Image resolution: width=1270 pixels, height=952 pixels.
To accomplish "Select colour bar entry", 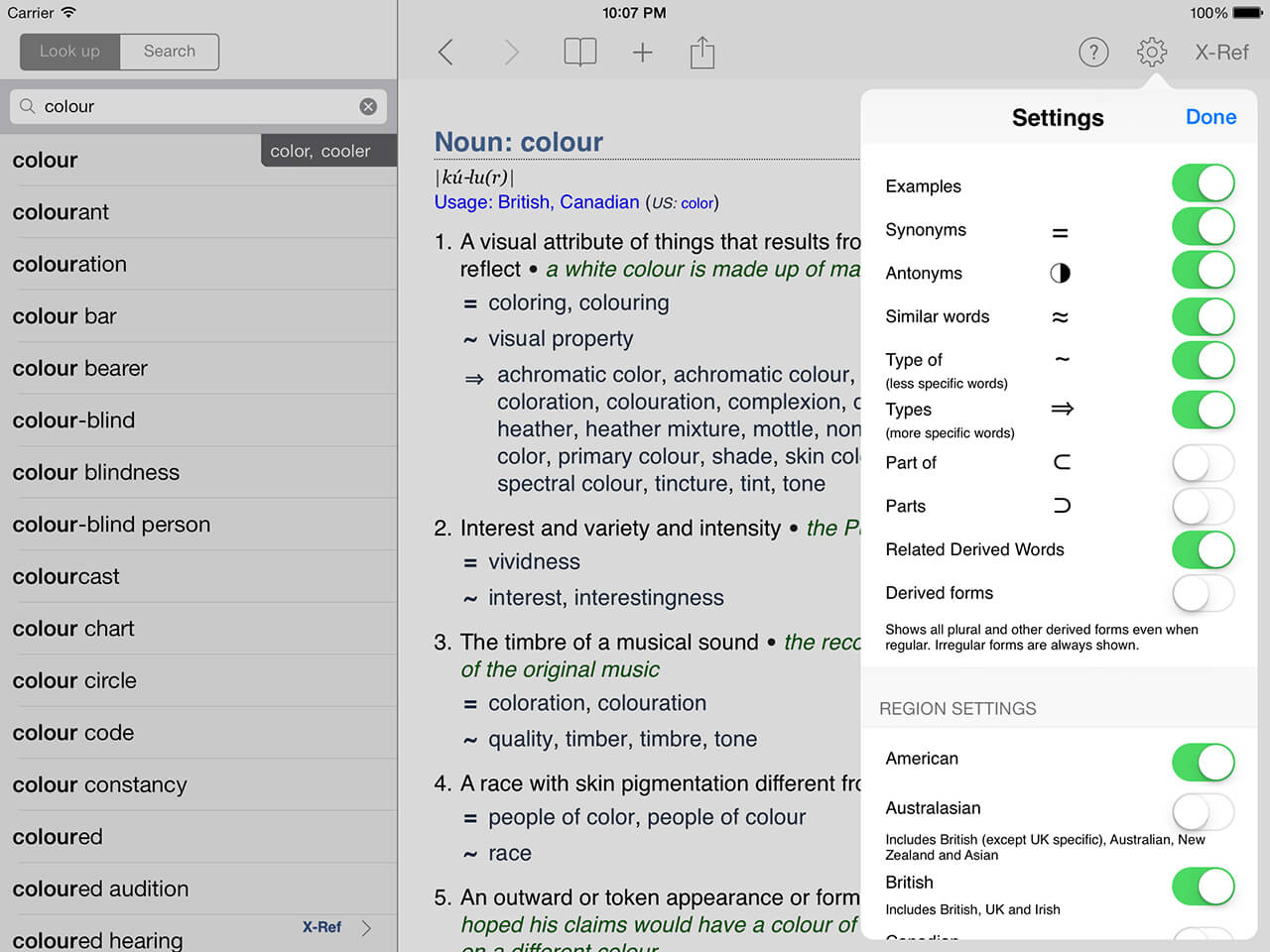I will (x=198, y=316).
